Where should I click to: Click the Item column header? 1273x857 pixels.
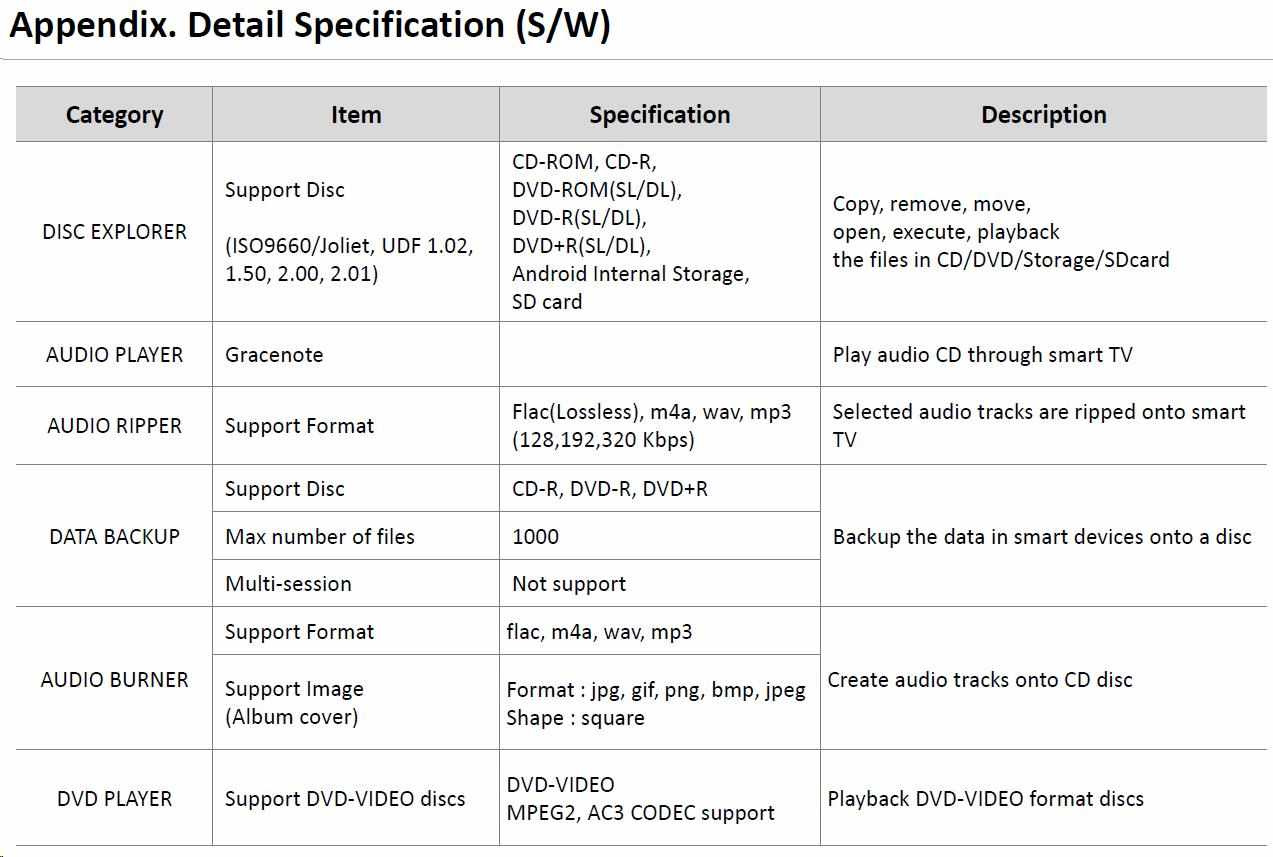(x=356, y=115)
